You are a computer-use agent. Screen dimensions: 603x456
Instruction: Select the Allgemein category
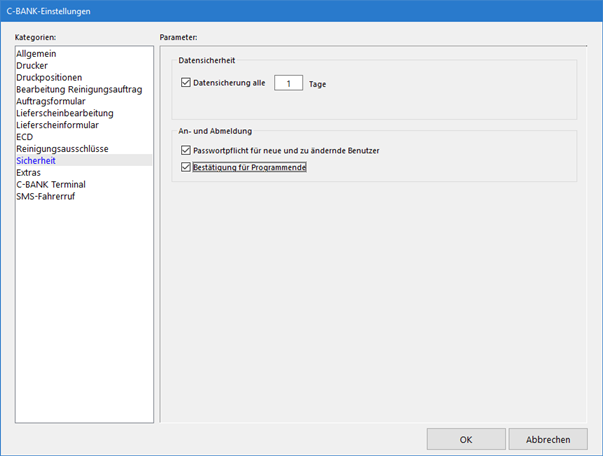point(38,53)
